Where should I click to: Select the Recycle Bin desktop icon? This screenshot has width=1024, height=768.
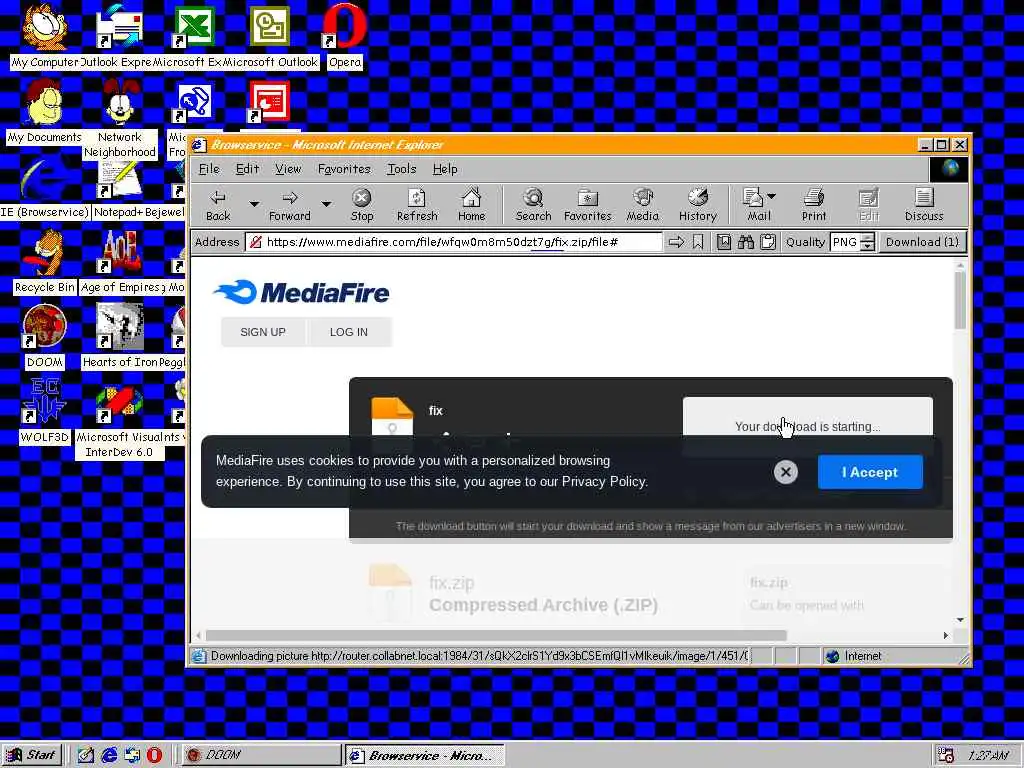click(44, 261)
